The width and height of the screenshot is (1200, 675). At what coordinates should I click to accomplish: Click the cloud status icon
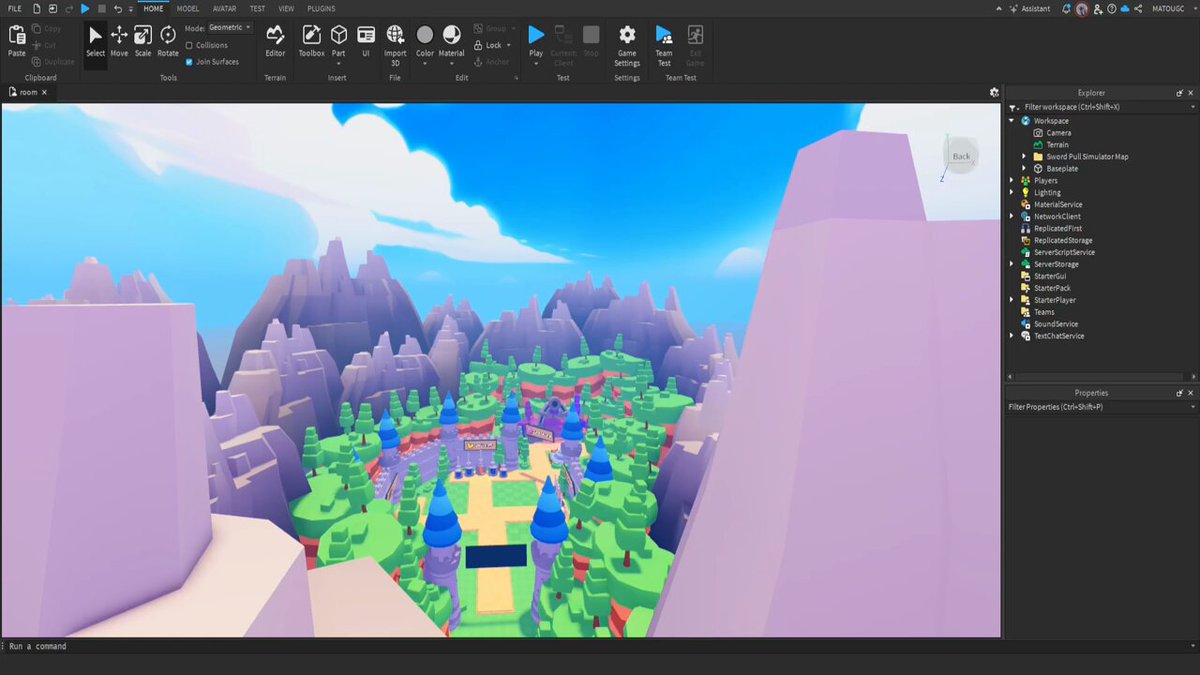point(1125,8)
